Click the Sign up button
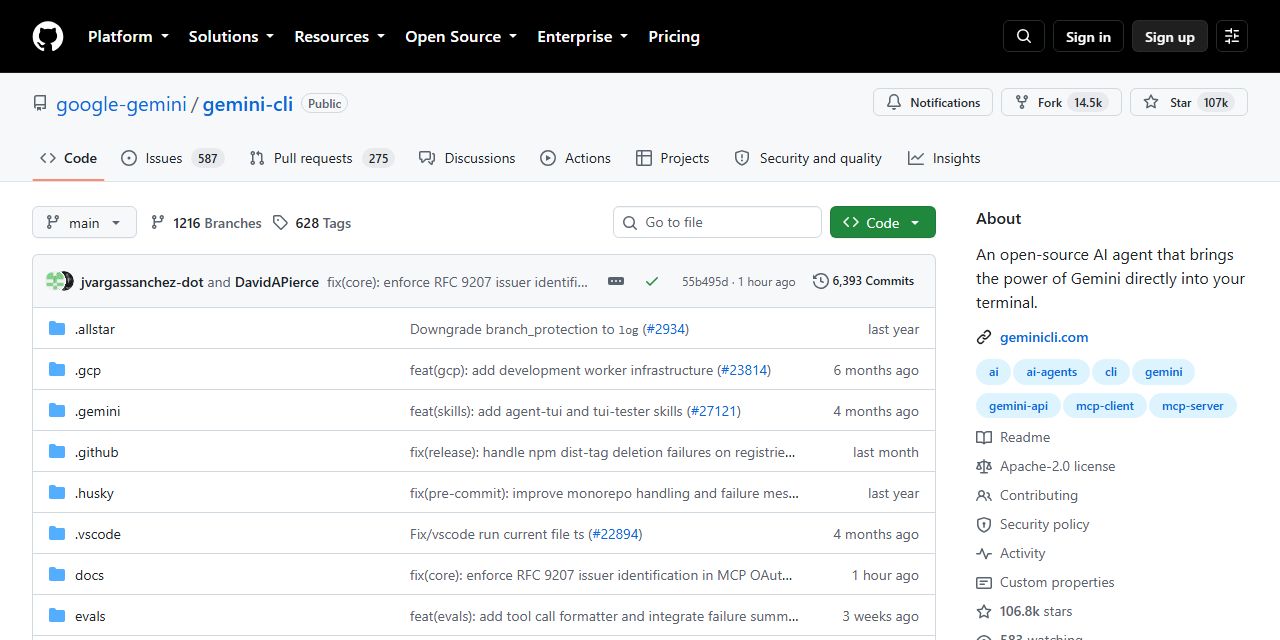The image size is (1280, 640). click(x=1170, y=36)
